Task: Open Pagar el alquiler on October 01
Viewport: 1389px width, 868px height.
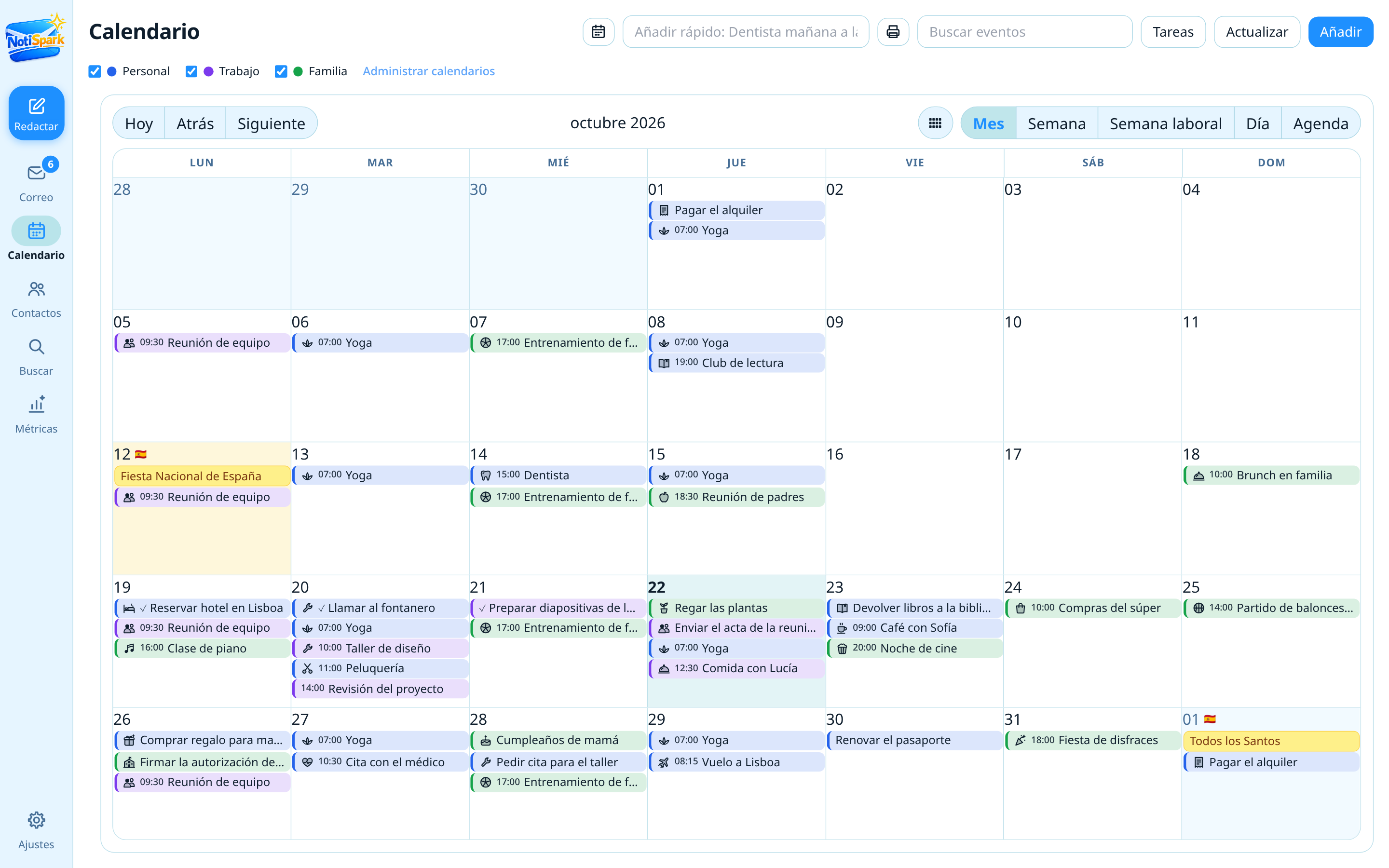Action: (x=736, y=210)
